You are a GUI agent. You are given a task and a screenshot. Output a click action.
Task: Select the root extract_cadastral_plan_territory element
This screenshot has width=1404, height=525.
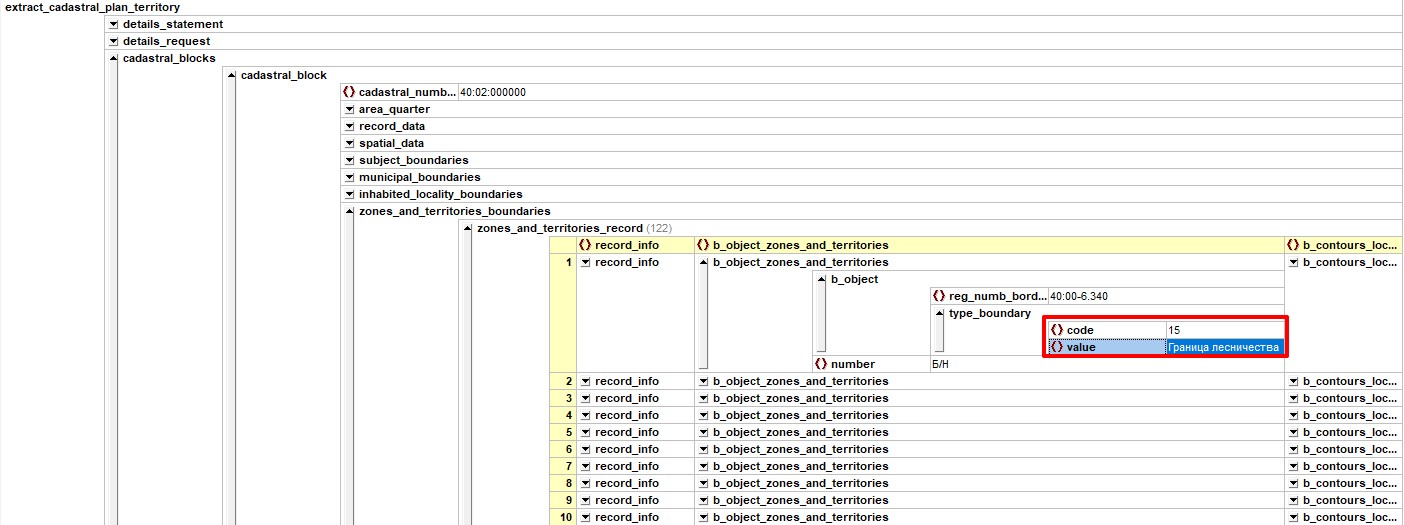point(93,7)
